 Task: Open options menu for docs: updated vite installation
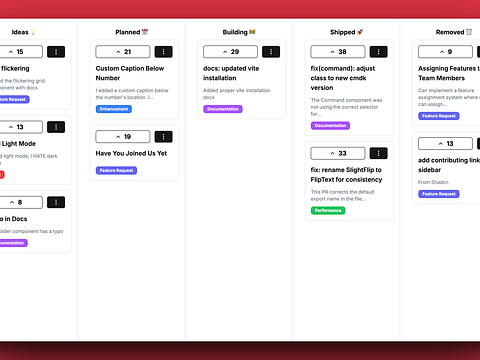coord(271,52)
